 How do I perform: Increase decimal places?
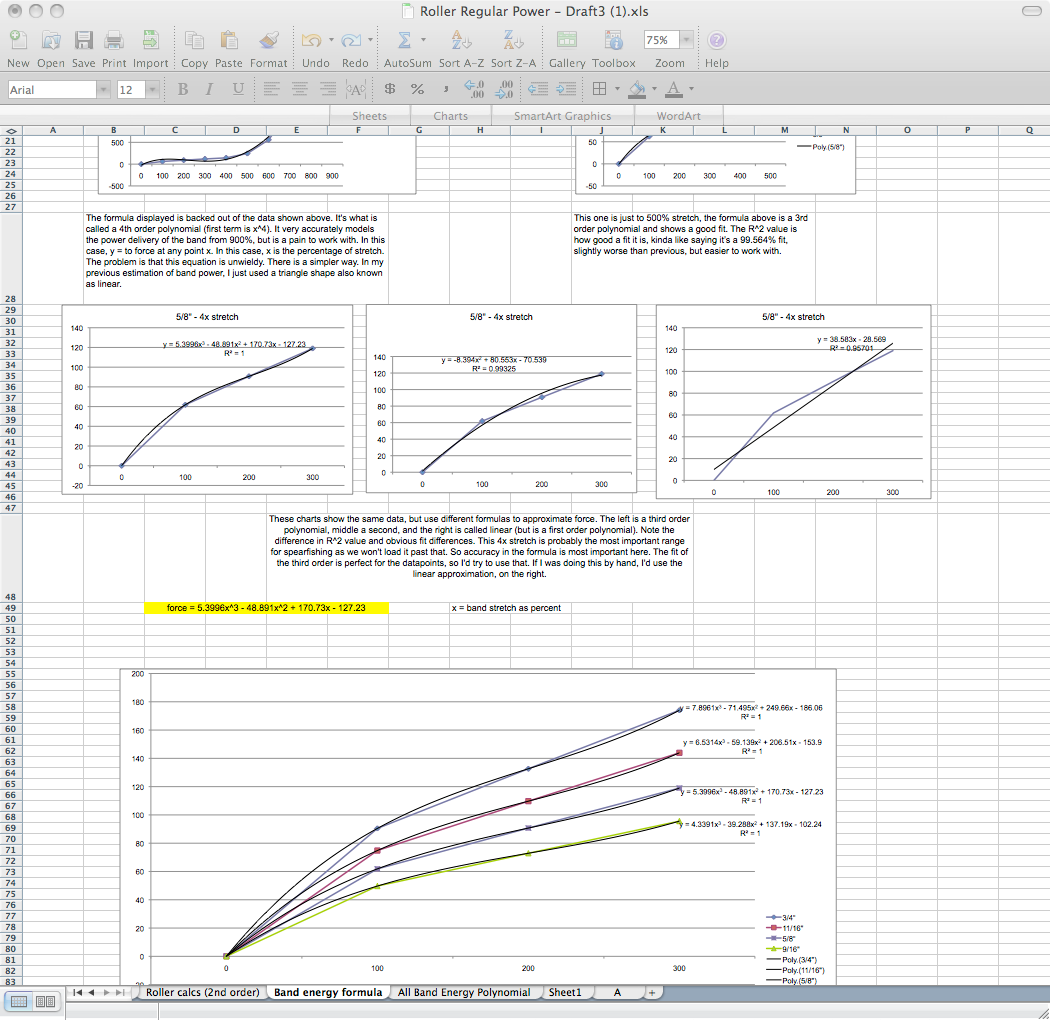pyautogui.click(x=474, y=89)
